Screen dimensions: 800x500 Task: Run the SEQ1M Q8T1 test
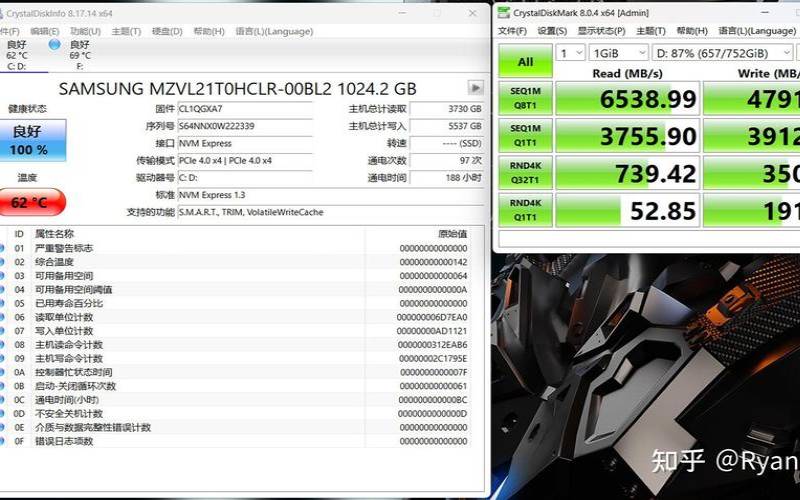(x=525, y=98)
